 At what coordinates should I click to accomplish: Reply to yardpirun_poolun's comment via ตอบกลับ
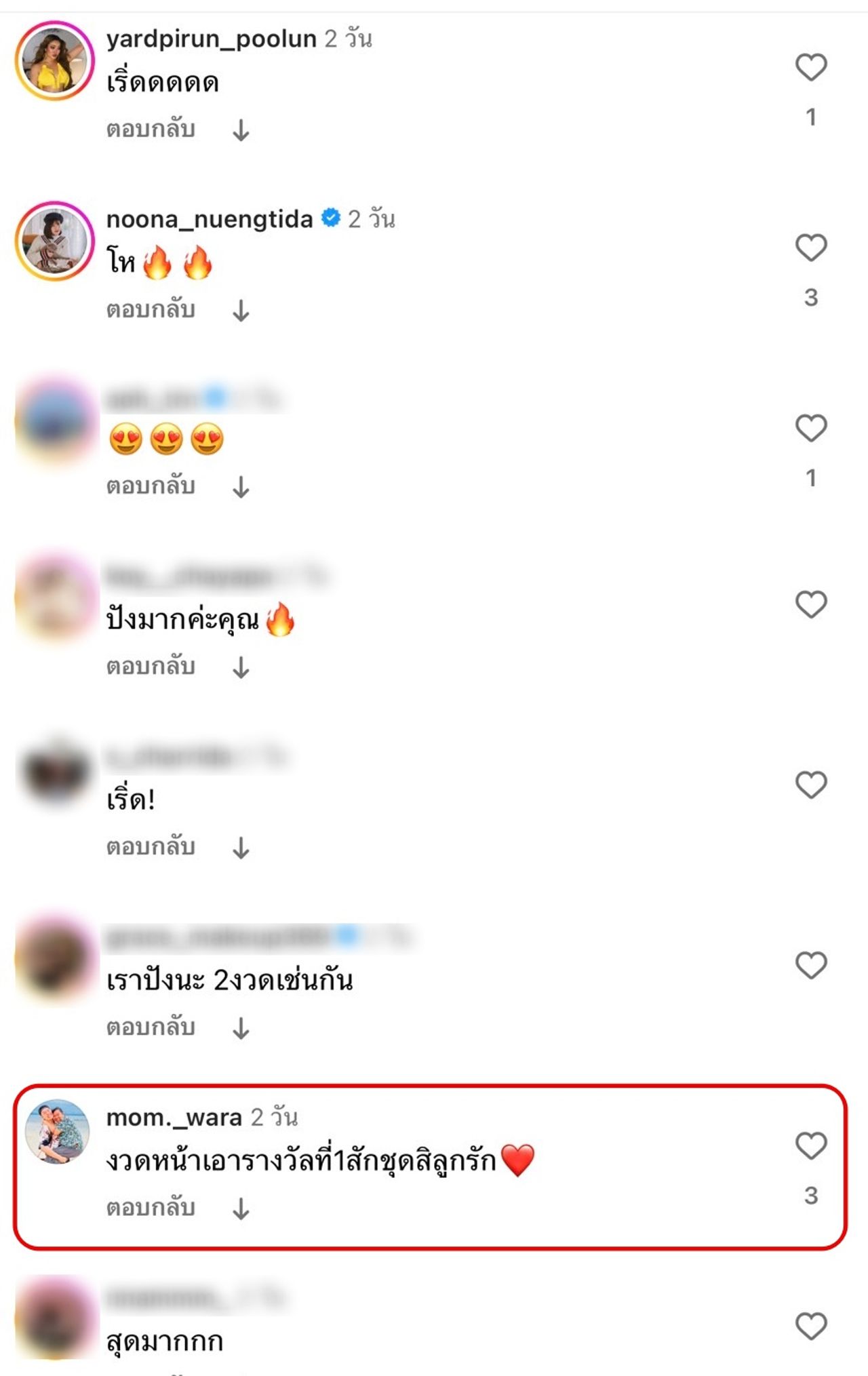pos(151,128)
